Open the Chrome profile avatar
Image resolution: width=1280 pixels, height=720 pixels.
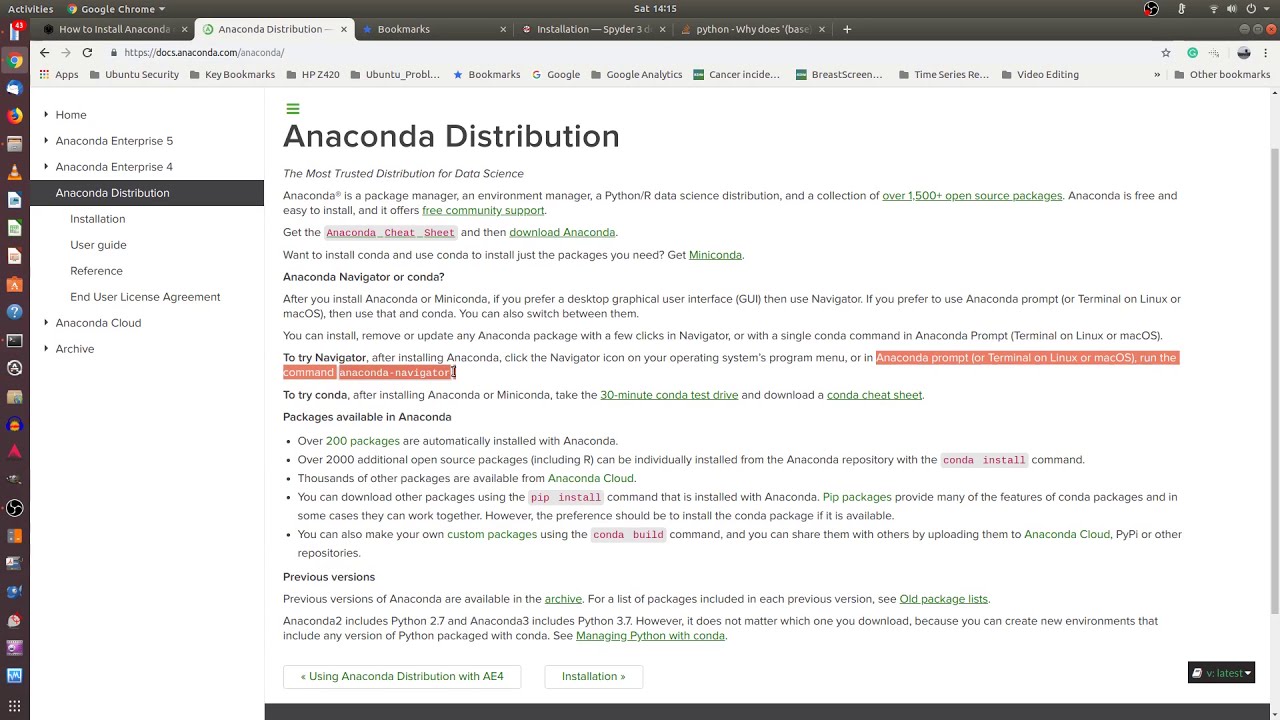(x=1244, y=52)
